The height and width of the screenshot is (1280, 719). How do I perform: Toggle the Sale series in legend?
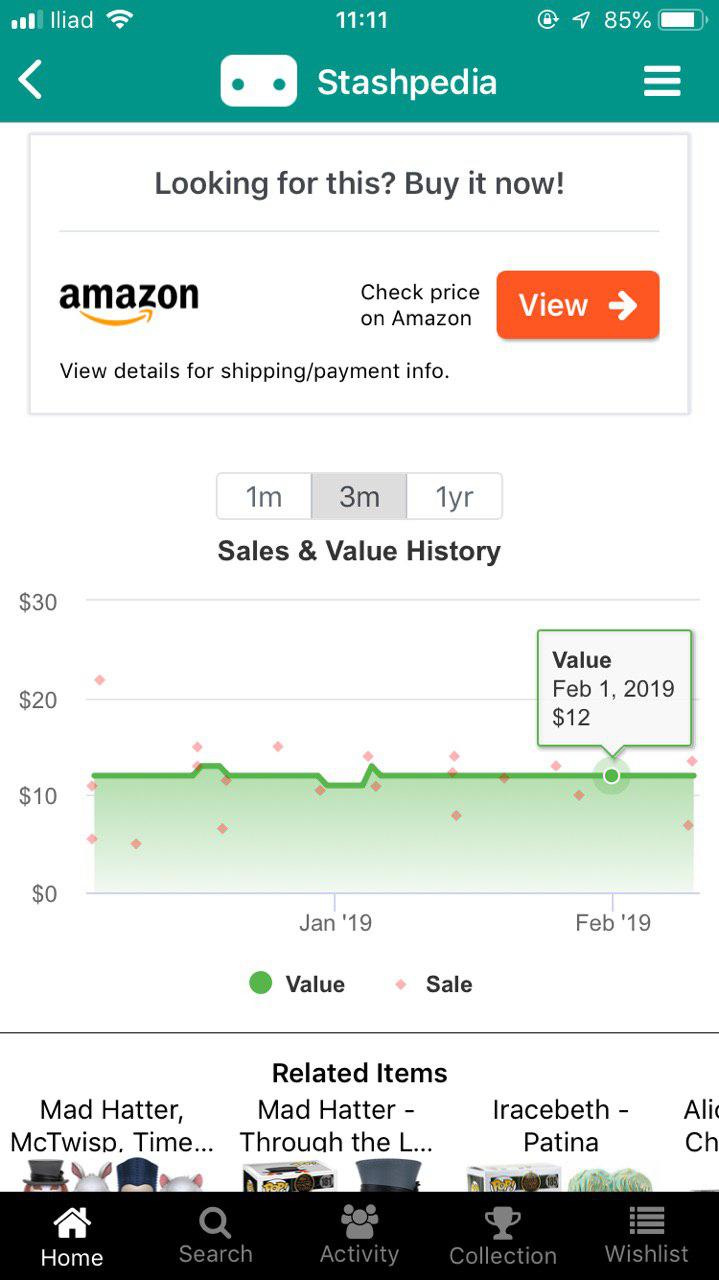[433, 984]
